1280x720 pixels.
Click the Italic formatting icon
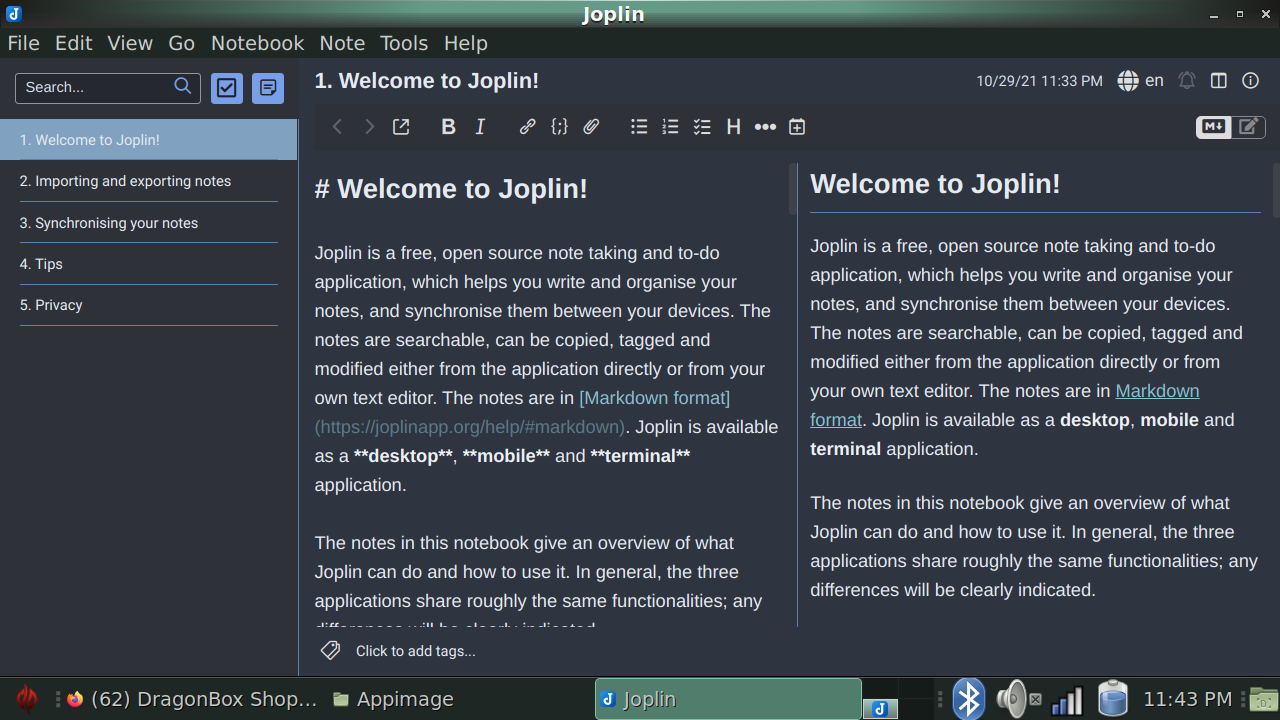pos(480,127)
